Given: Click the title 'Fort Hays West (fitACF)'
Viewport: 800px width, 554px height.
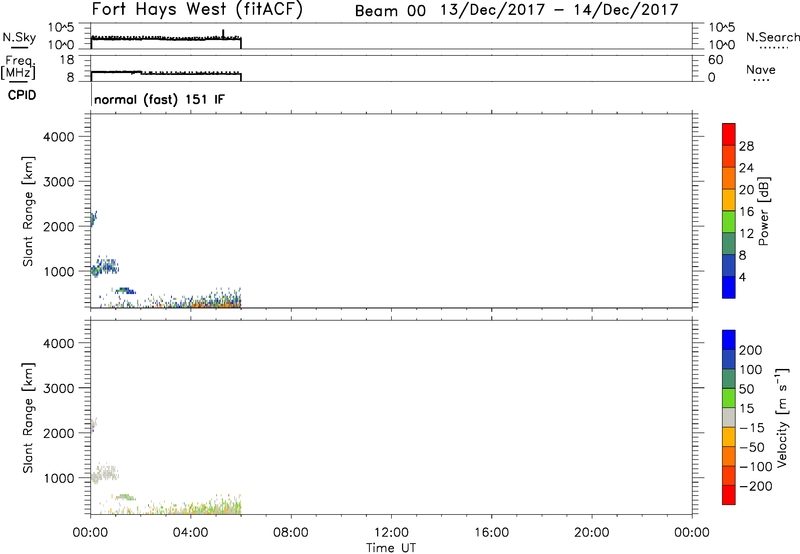Looking at the screenshot, I should coord(196,10).
